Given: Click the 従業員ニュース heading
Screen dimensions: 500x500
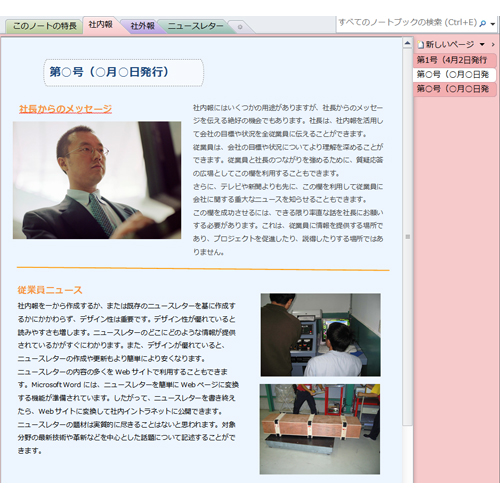Looking at the screenshot, I should 50,290.
